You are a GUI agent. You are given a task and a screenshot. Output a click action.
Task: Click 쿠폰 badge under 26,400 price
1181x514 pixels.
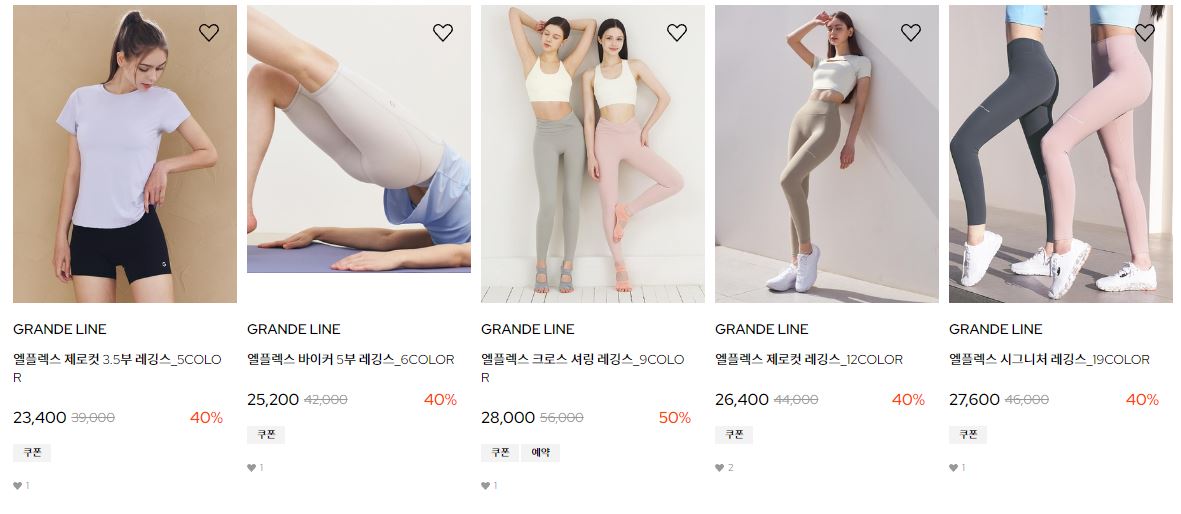[x=734, y=434]
